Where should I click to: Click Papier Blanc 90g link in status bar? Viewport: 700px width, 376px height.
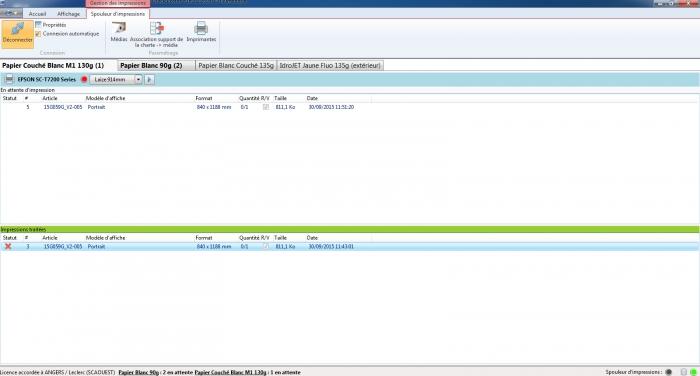tap(139, 372)
